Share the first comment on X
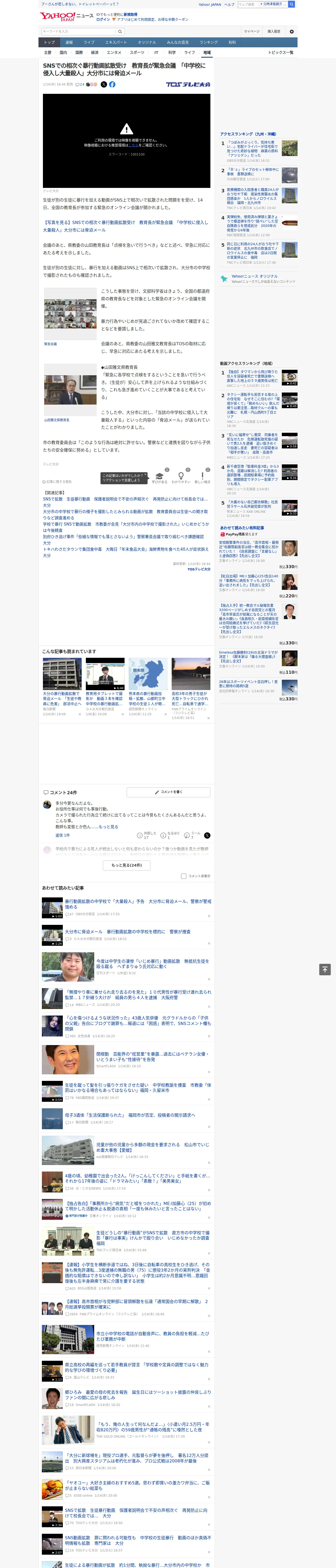 coord(207,836)
